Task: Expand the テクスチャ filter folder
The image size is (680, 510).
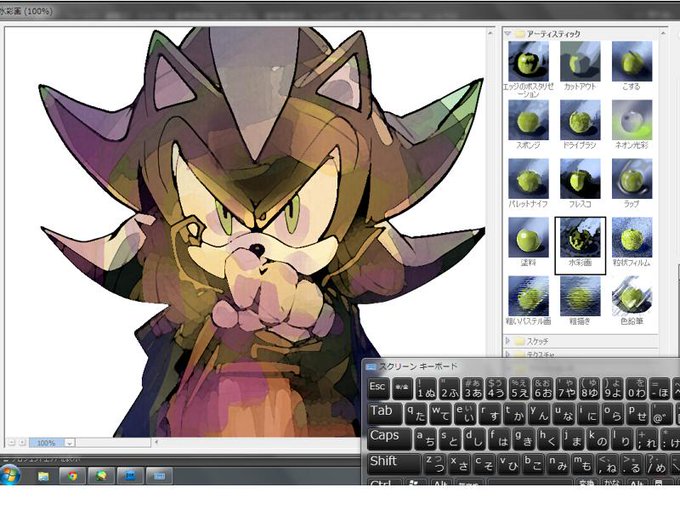Action: pos(508,354)
